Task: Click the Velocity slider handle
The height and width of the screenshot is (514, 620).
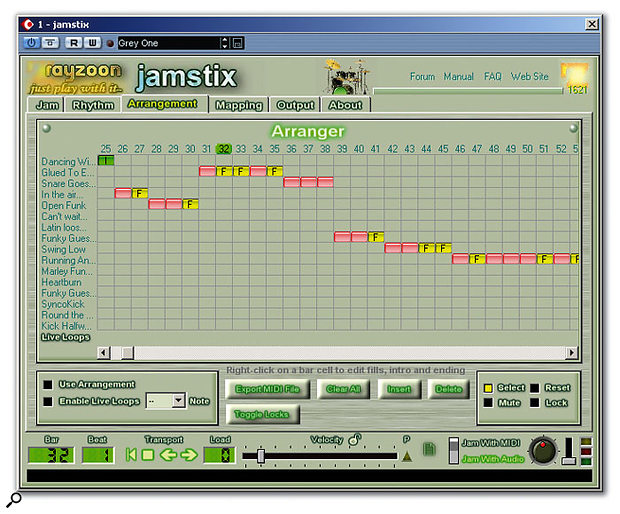Action: tap(261, 455)
